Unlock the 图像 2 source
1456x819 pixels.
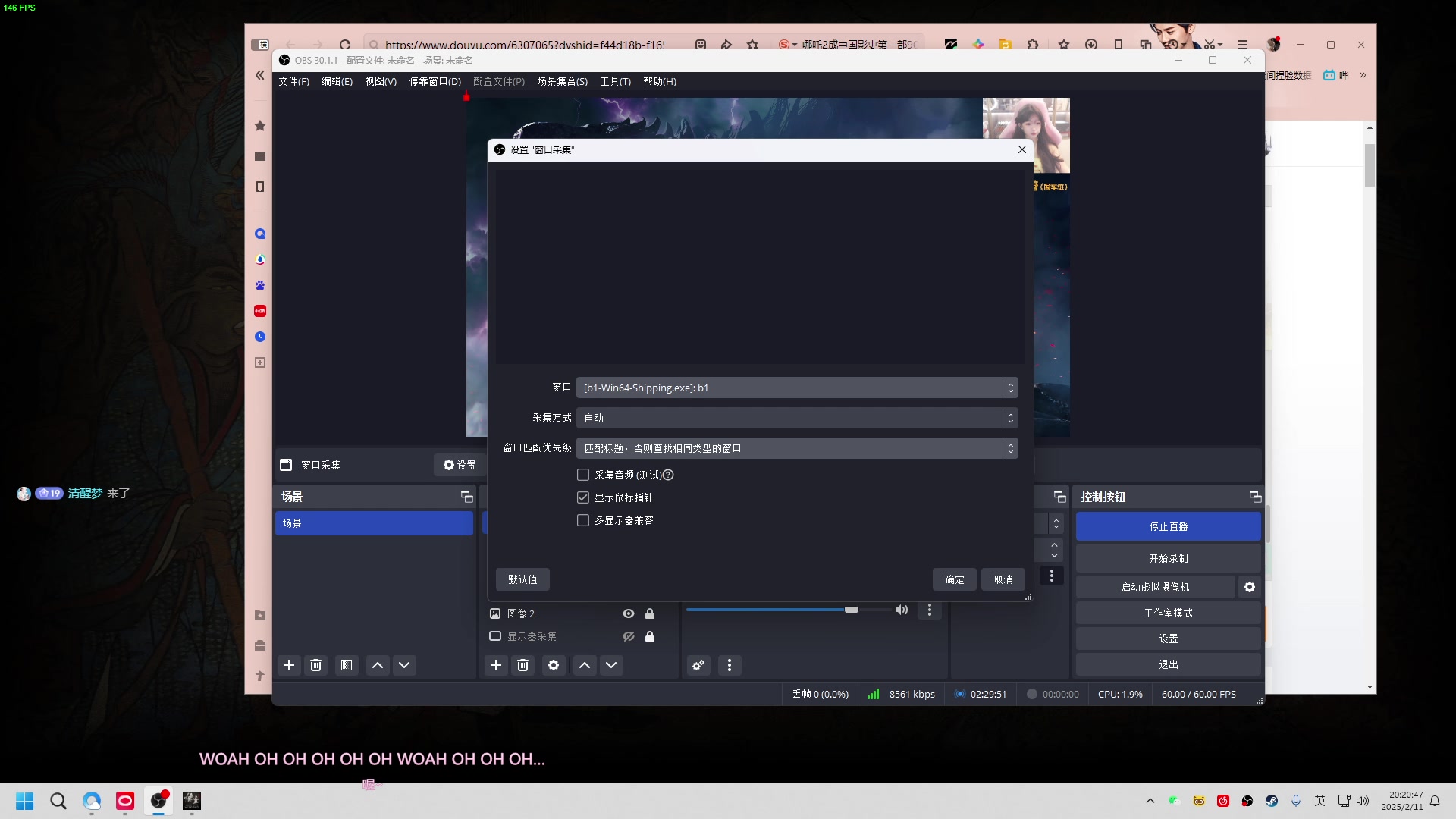[x=650, y=613]
